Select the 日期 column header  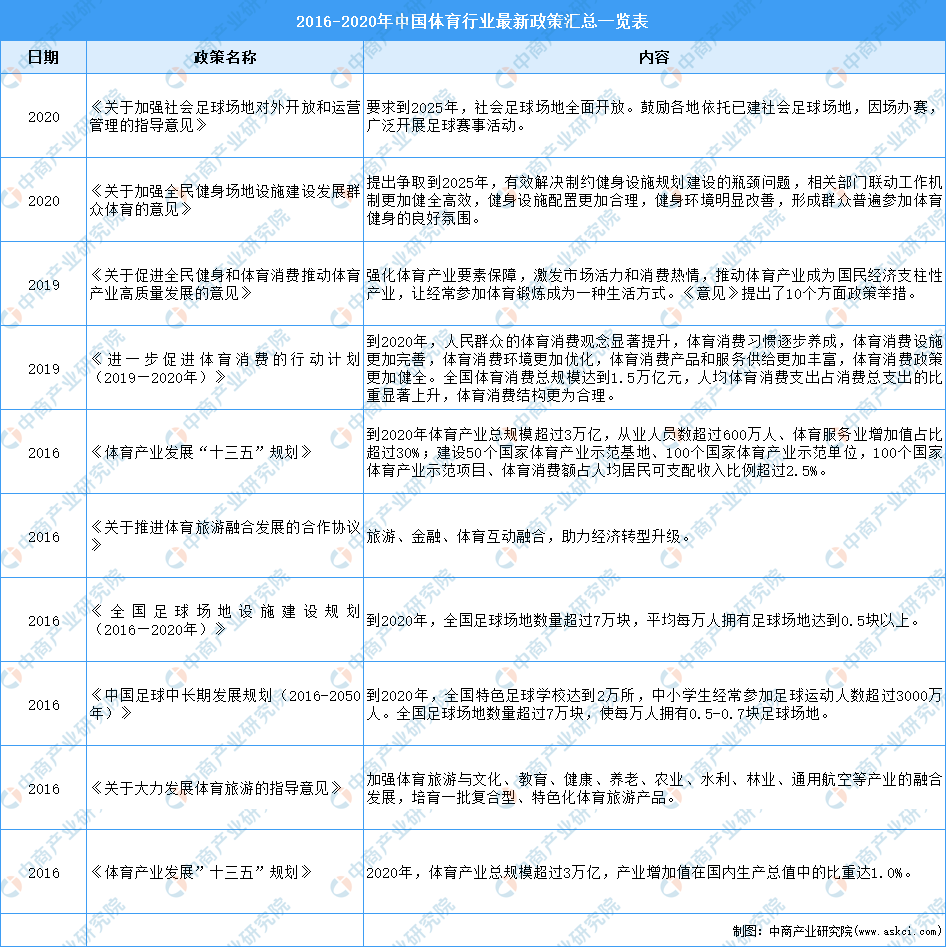43,57
